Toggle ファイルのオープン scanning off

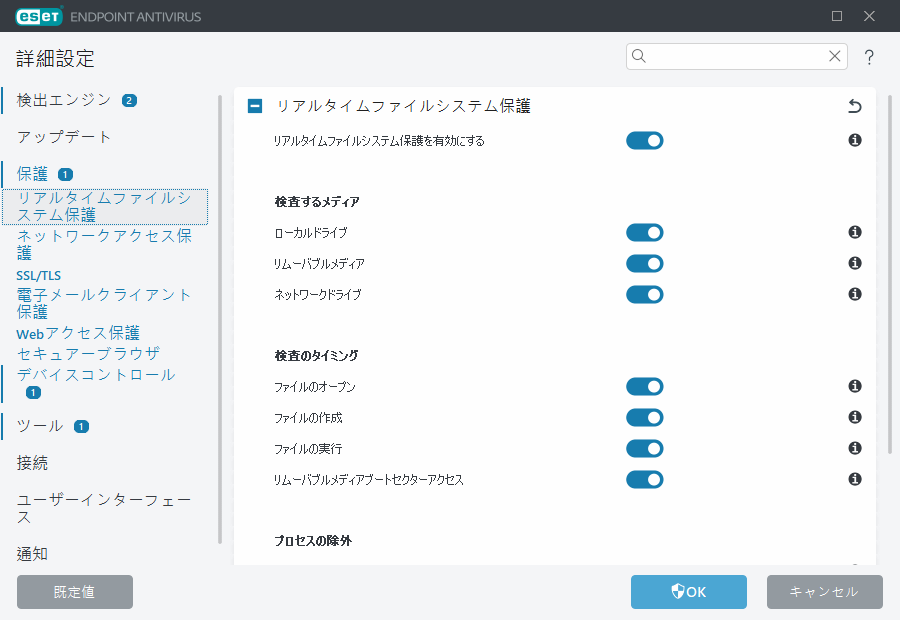point(645,386)
